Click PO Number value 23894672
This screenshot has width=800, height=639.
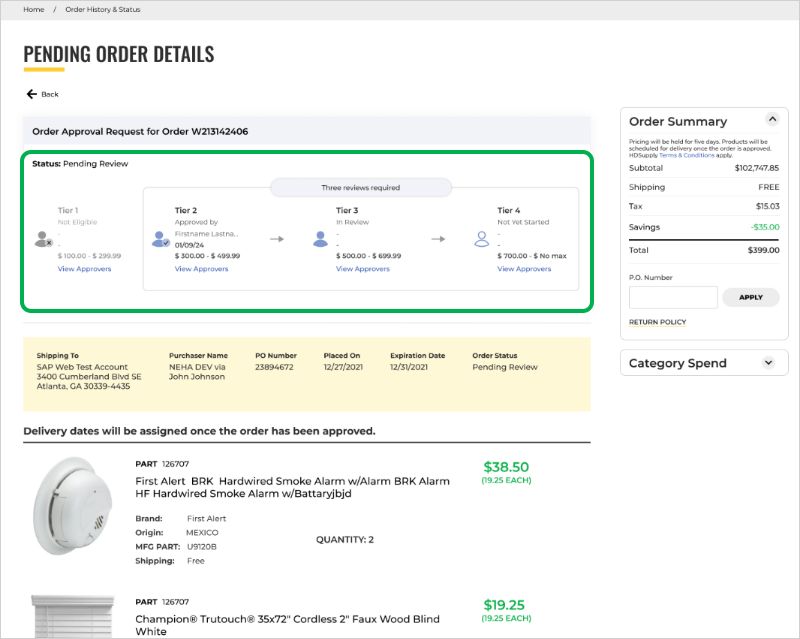(274, 367)
